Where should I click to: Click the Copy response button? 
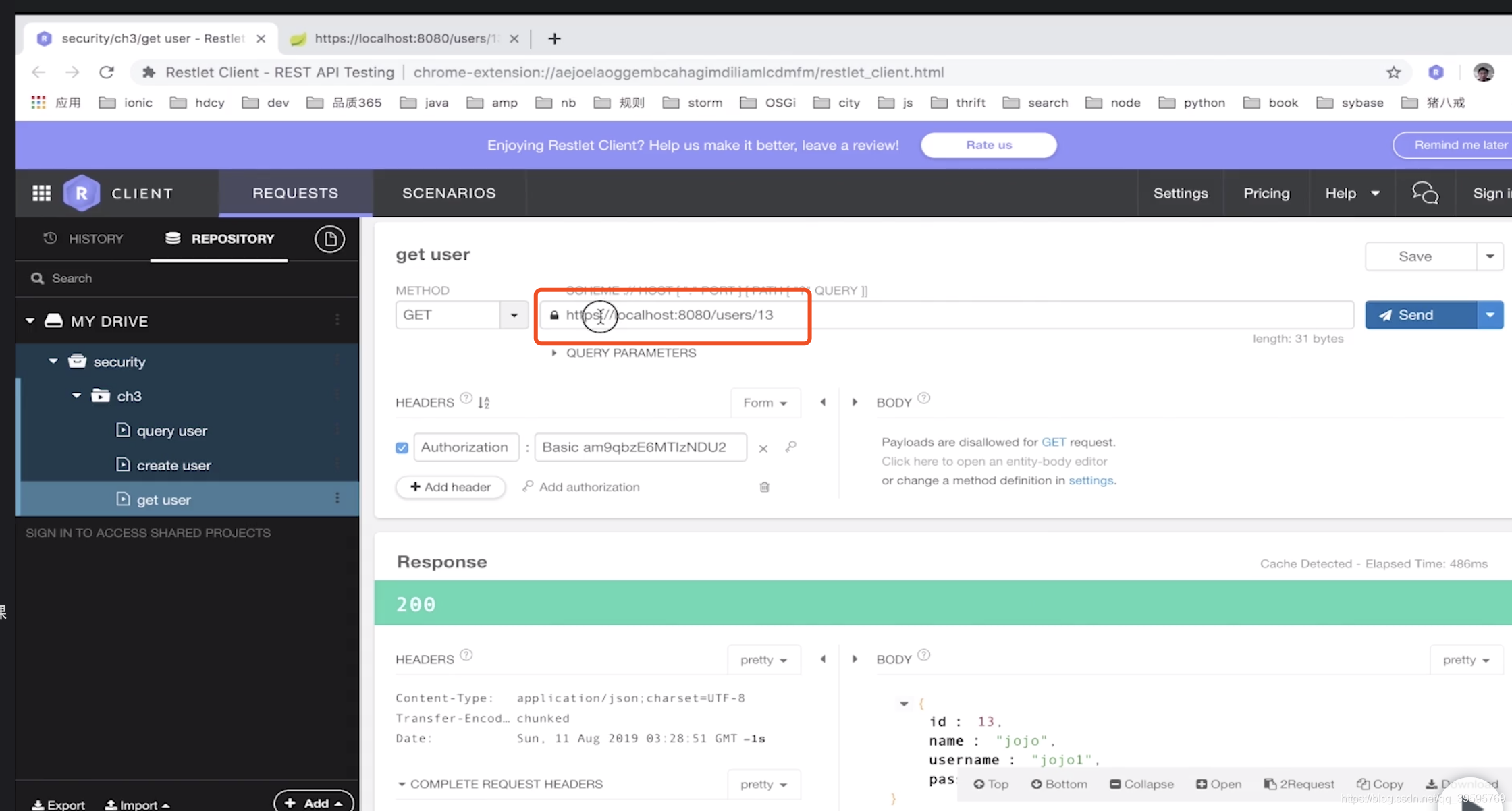click(x=1380, y=784)
